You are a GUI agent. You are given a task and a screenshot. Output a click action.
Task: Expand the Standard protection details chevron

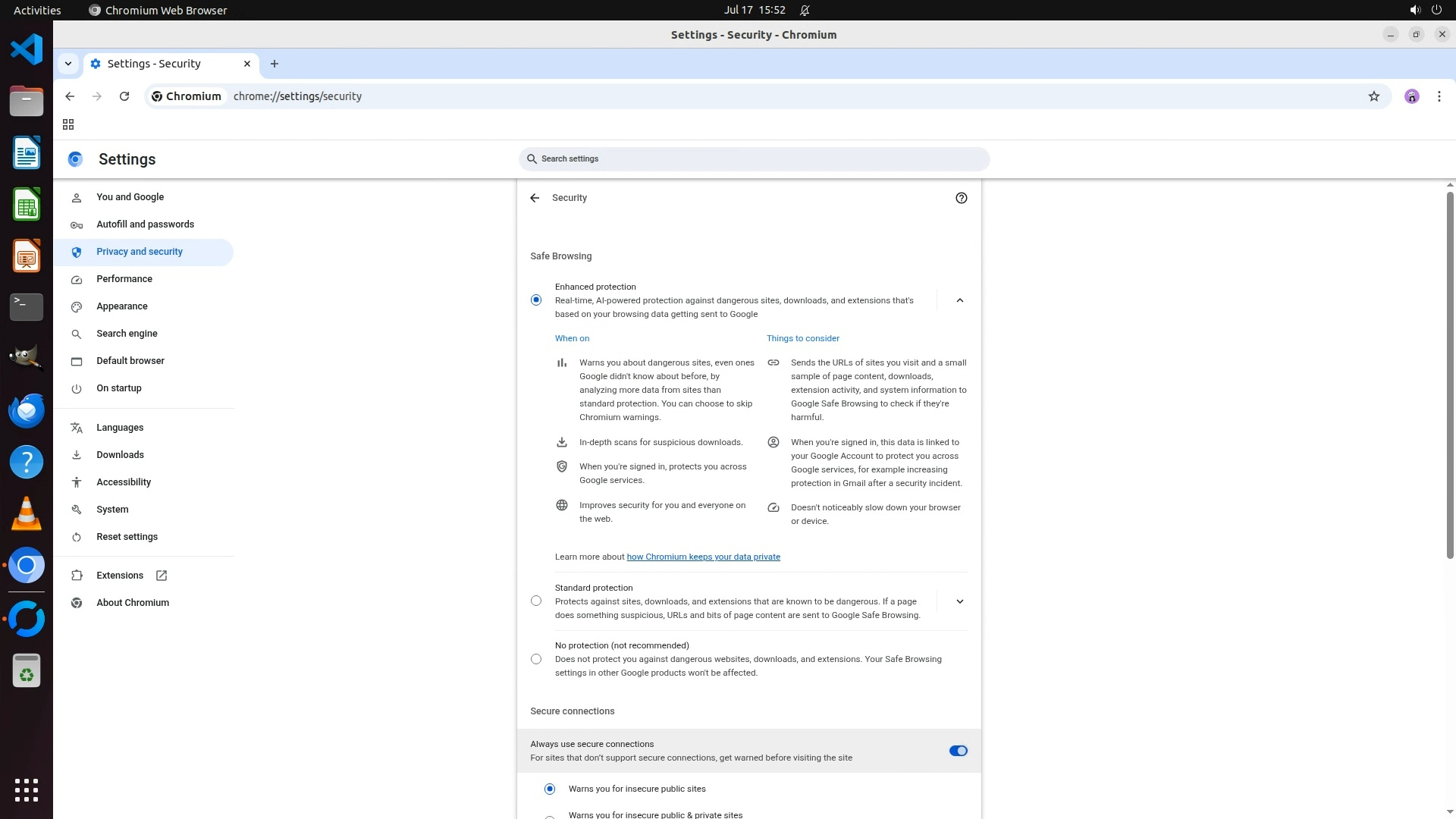click(x=959, y=601)
